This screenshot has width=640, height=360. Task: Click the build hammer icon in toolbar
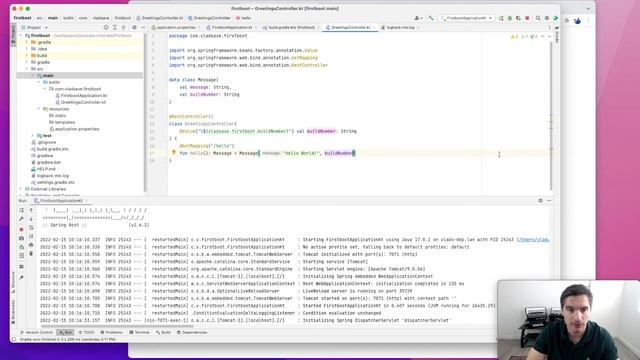pyautogui.click(x=431, y=18)
